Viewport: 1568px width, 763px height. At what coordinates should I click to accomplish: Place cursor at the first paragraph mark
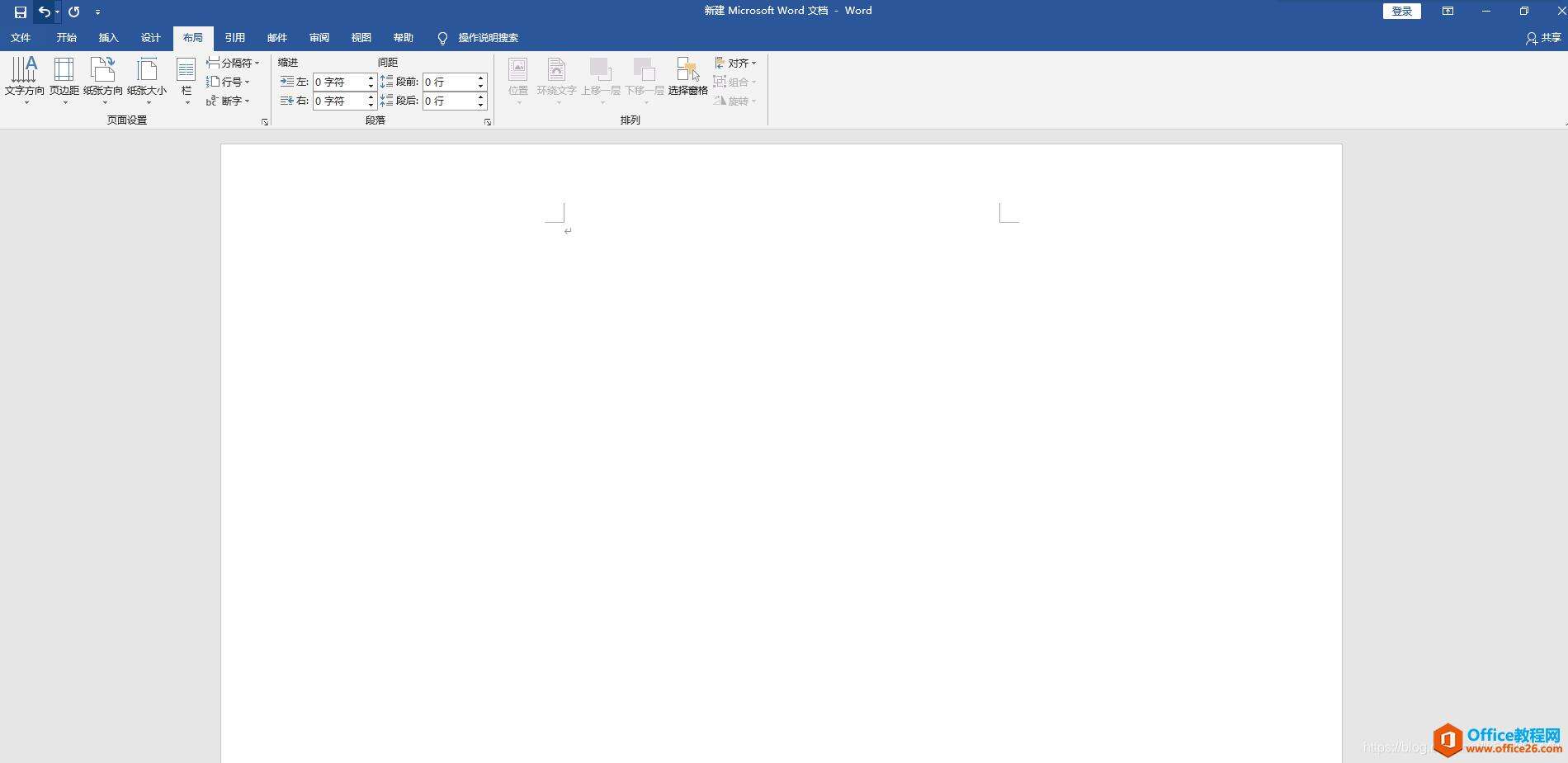click(x=568, y=231)
